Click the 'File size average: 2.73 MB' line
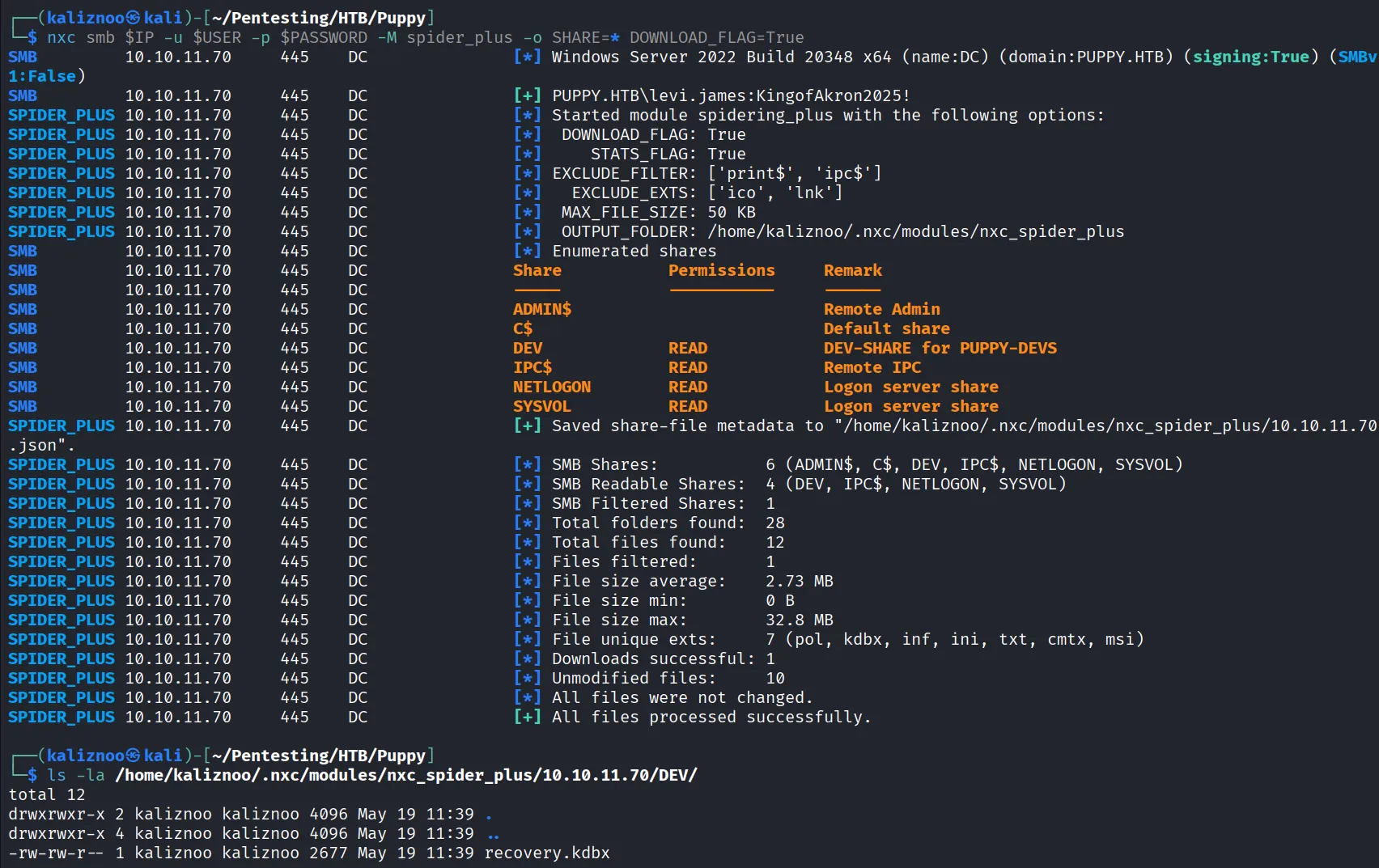This screenshot has width=1379, height=868. tap(693, 581)
